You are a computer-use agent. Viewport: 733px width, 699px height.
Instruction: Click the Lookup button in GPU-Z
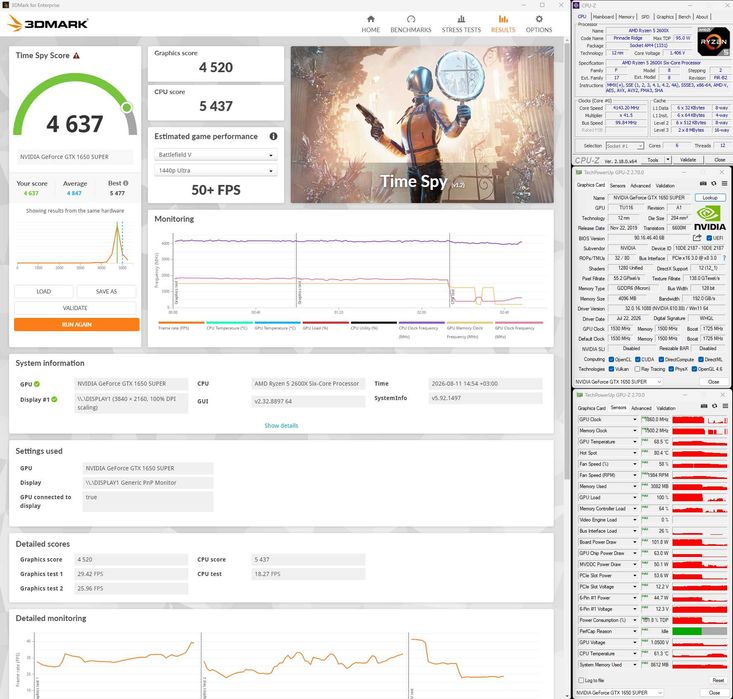(x=710, y=198)
